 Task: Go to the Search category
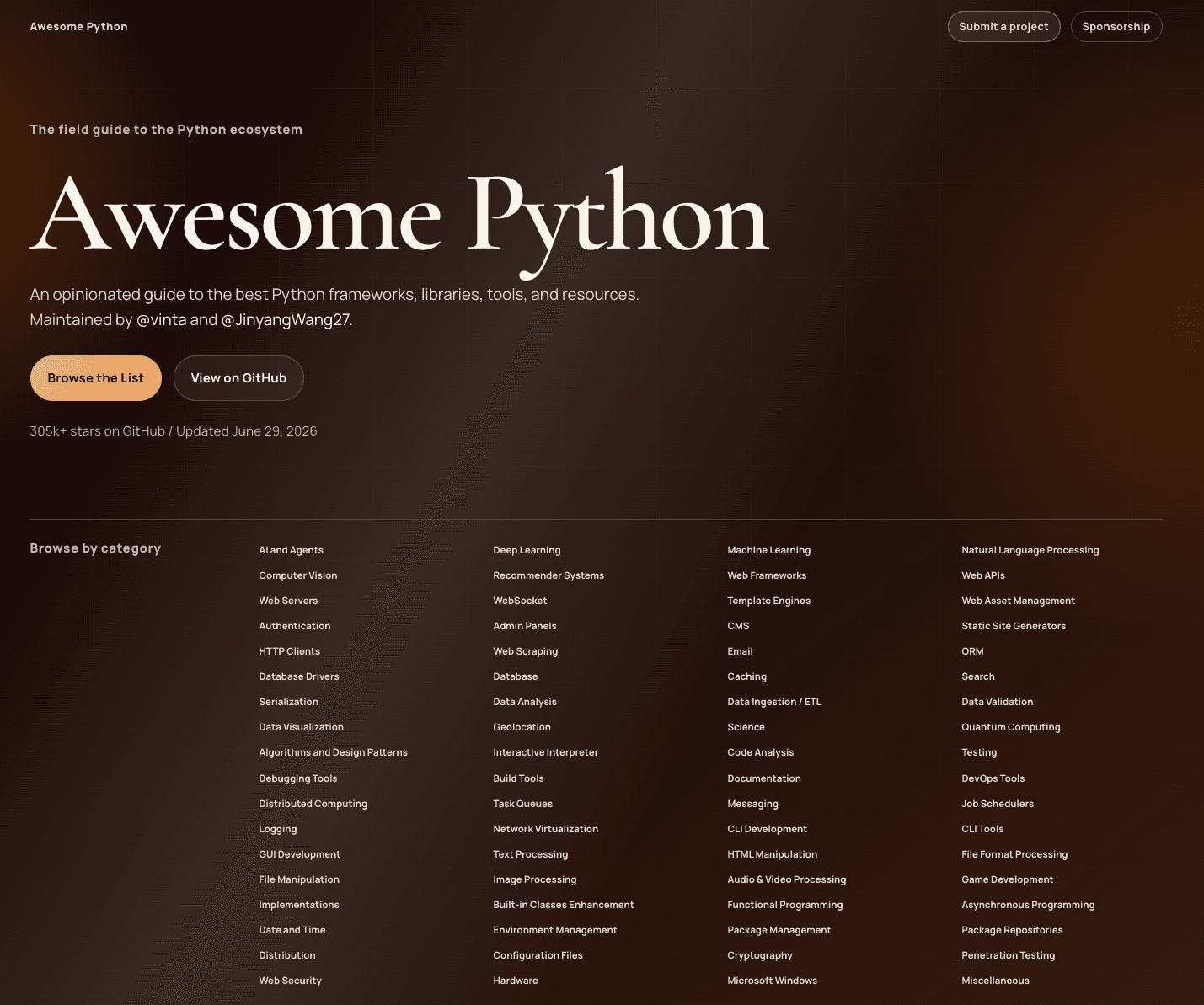pyautogui.click(x=978, y=676)
